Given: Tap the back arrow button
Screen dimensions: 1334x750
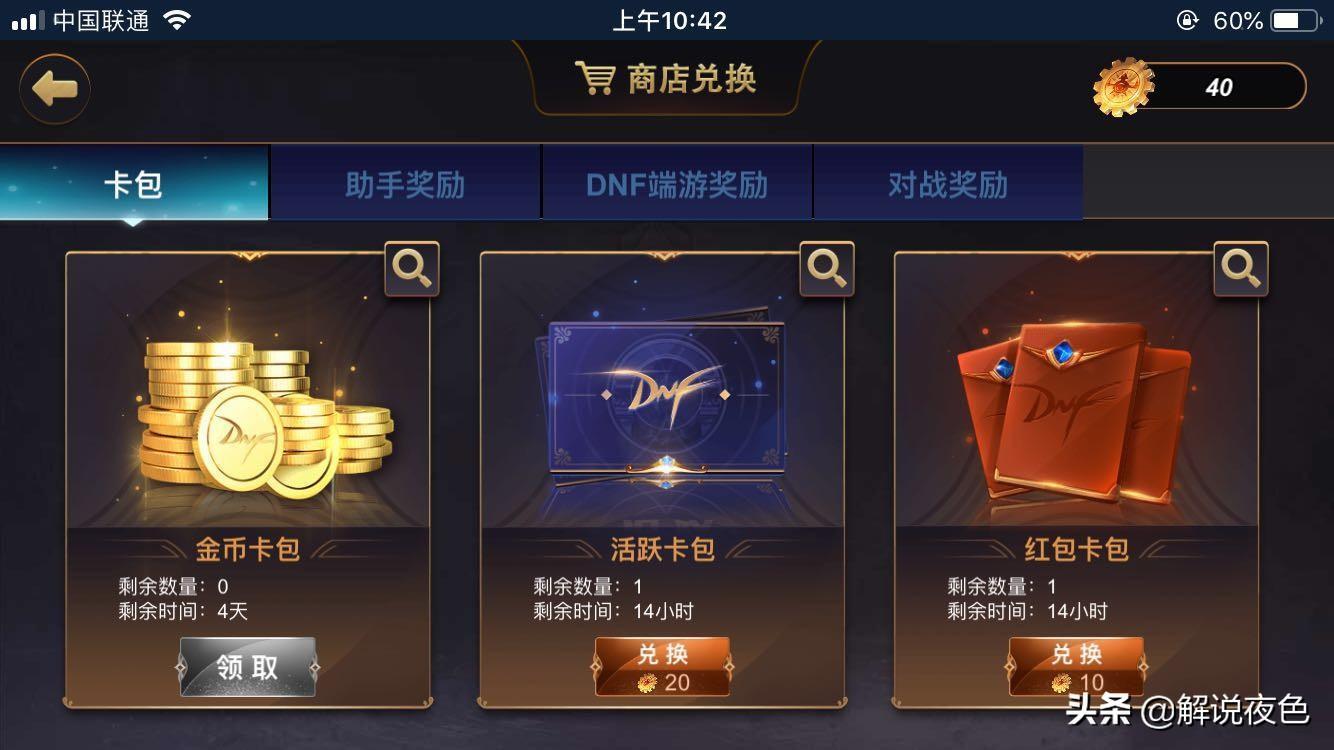Looking at the screenshot, I should pyautogui.click(x=55, y=89).
